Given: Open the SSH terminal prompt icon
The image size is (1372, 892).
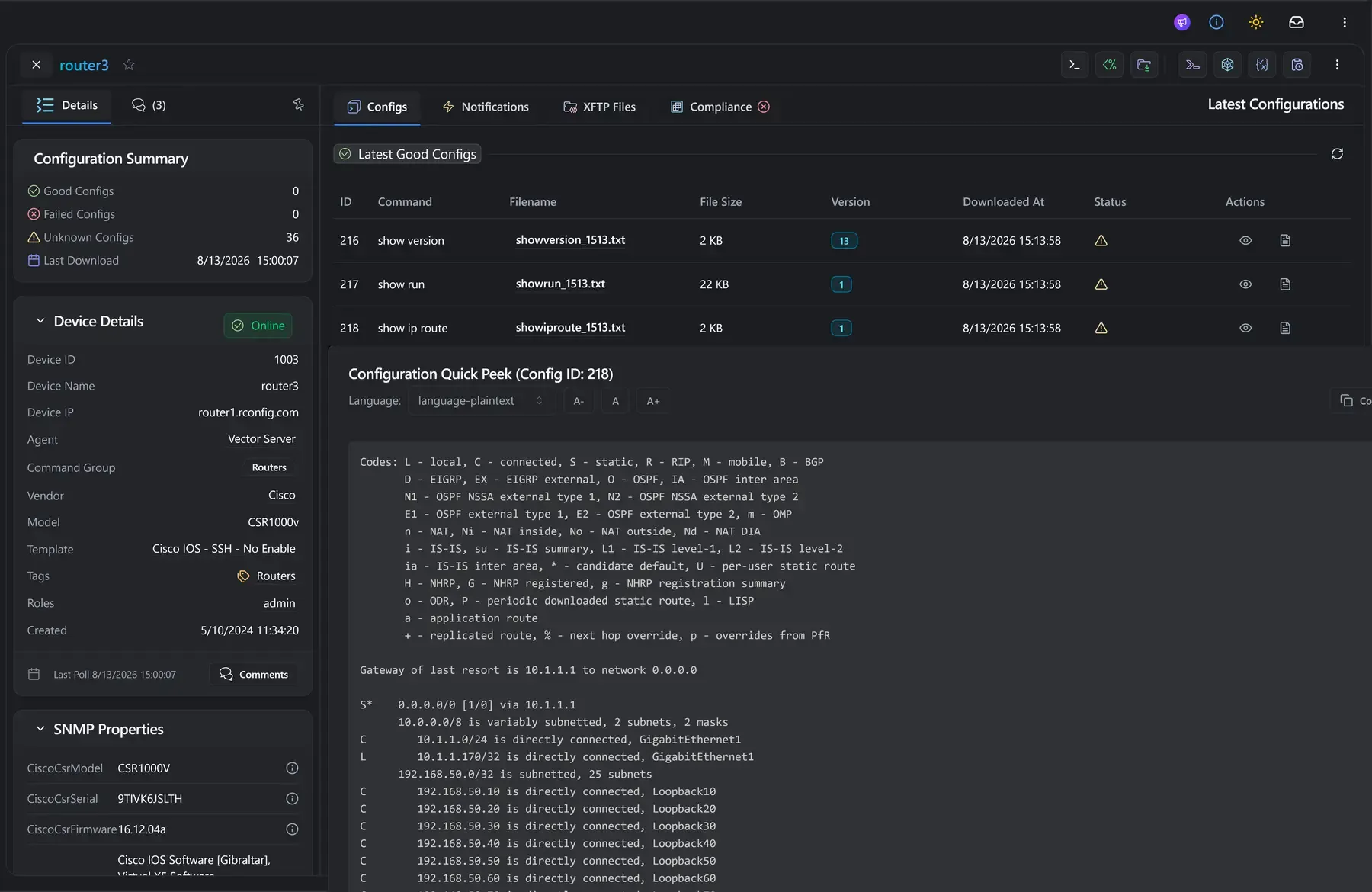Looking at the screenshot, I should click(1075, 65).
